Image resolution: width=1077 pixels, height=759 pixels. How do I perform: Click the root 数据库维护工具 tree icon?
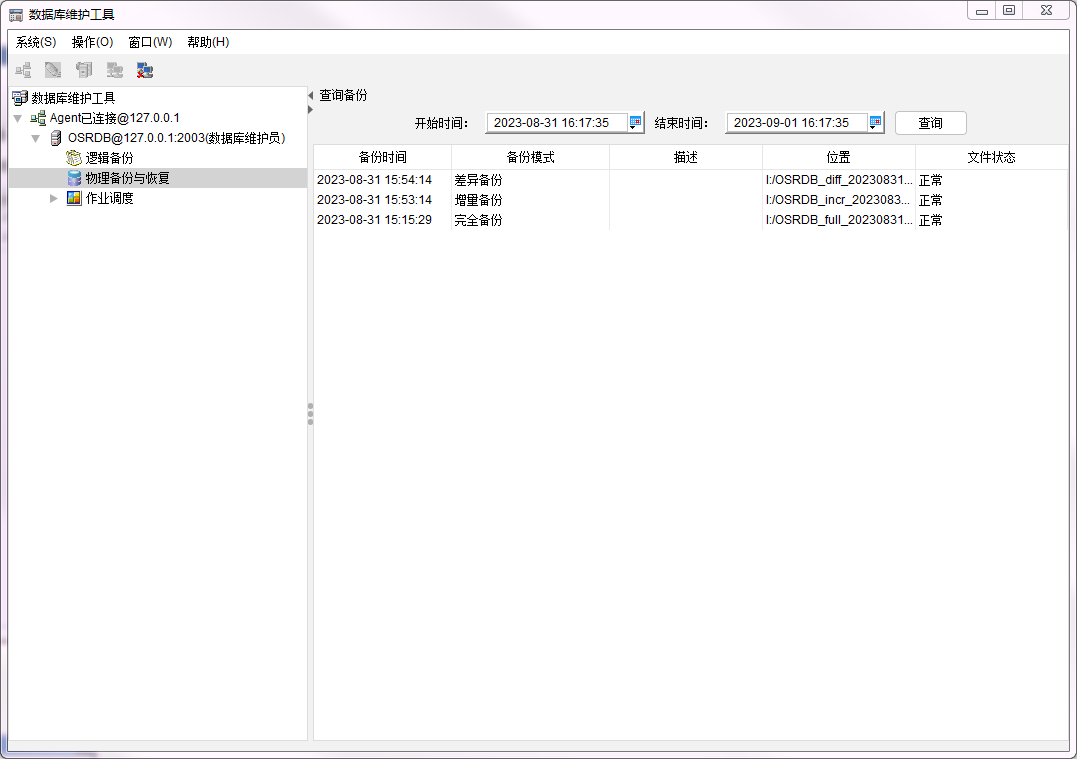(19, 98)
